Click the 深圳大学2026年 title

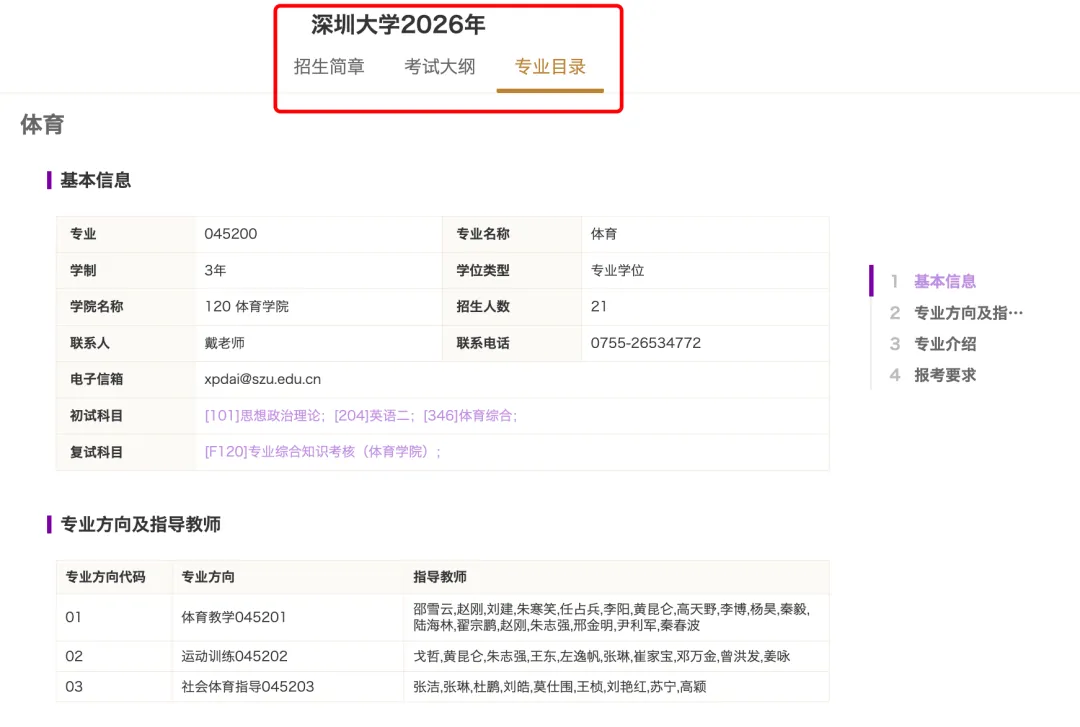398,25
